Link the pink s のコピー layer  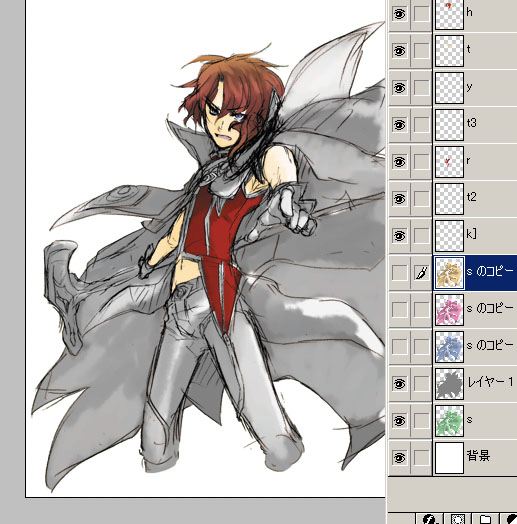tap(421, 310)
